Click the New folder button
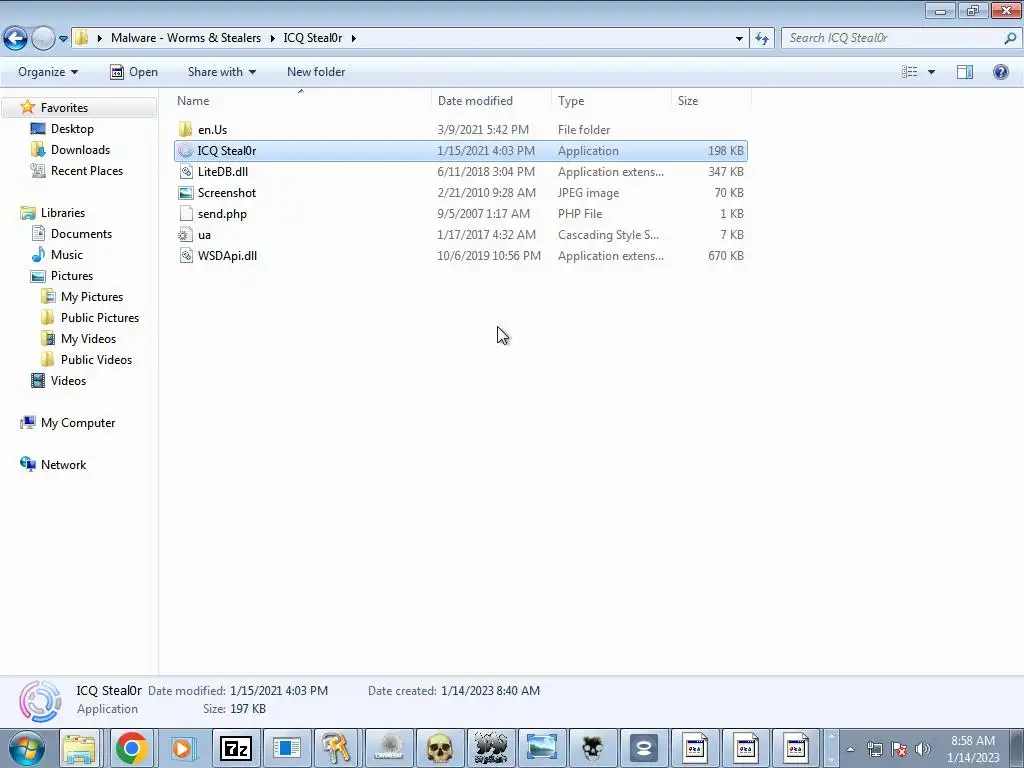Image resolution: width=1024 pixels, height=768 pixels. [316, 72]
